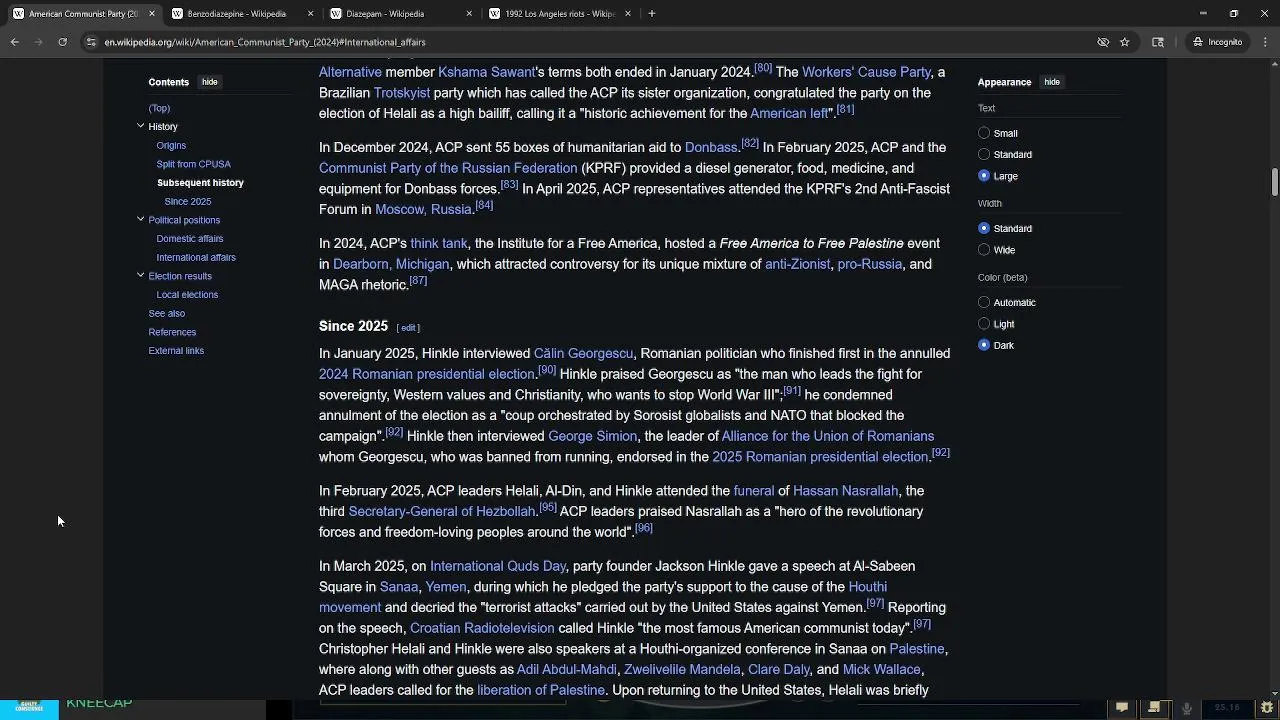Edit the Since 2025 section
The height and width of the screenshot is (720, 1280).
tap(408, 328)
